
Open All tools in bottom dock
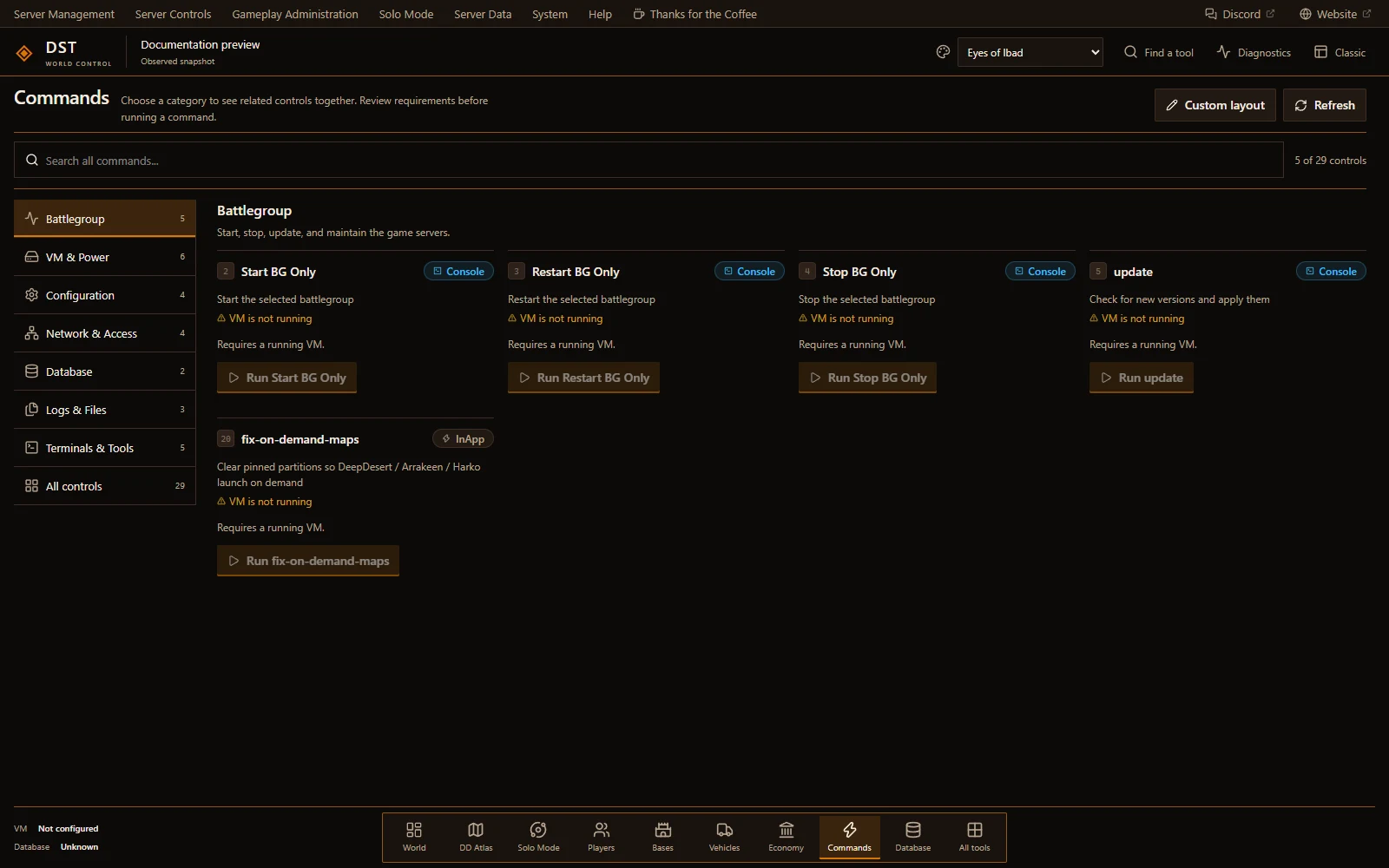click(x=974, y=837)
